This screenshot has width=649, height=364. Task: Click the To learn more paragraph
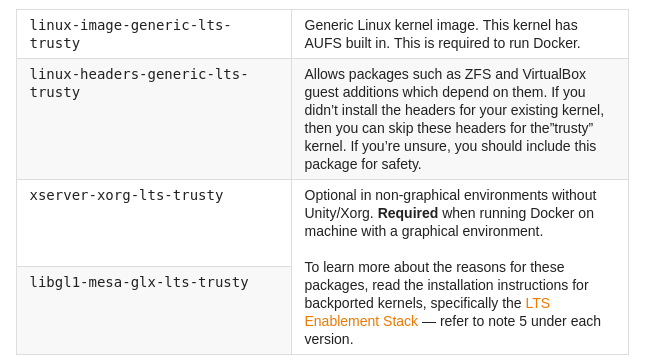pos(452,303)
